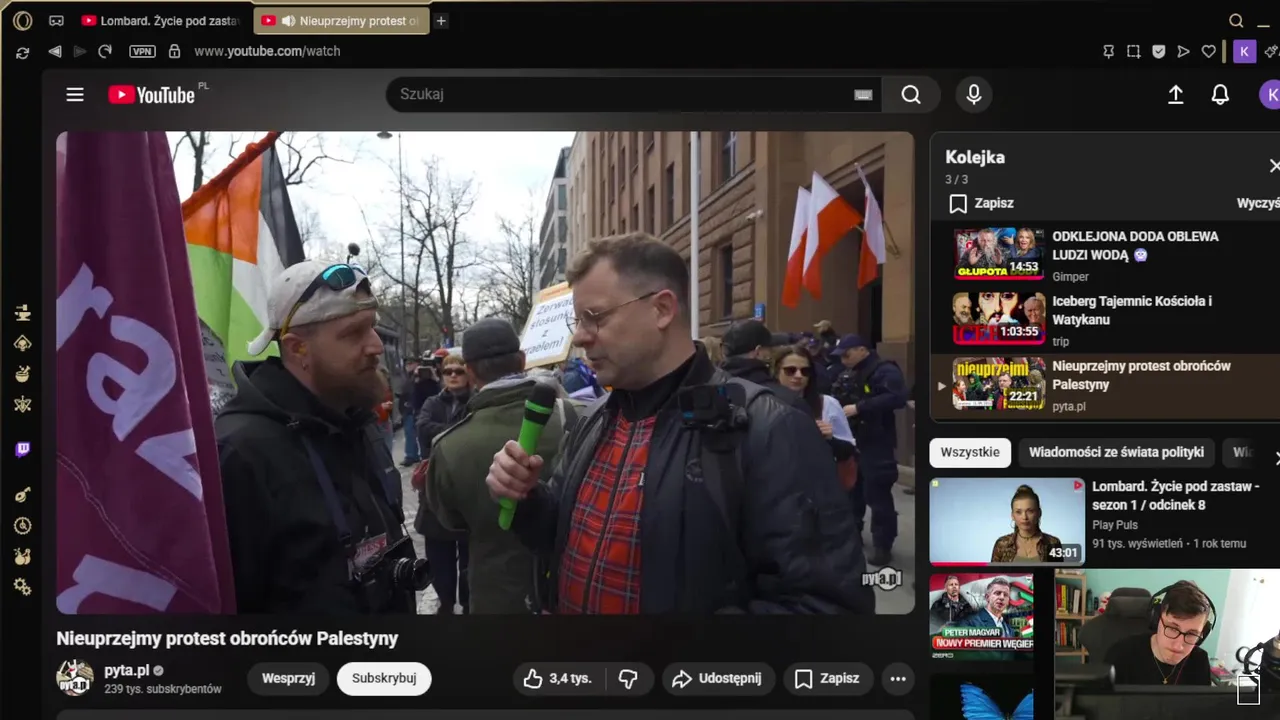Viewport: 1280px width, 720px height.
Task: Open the sidebar skull diamond icon
Action: point(22,343)
